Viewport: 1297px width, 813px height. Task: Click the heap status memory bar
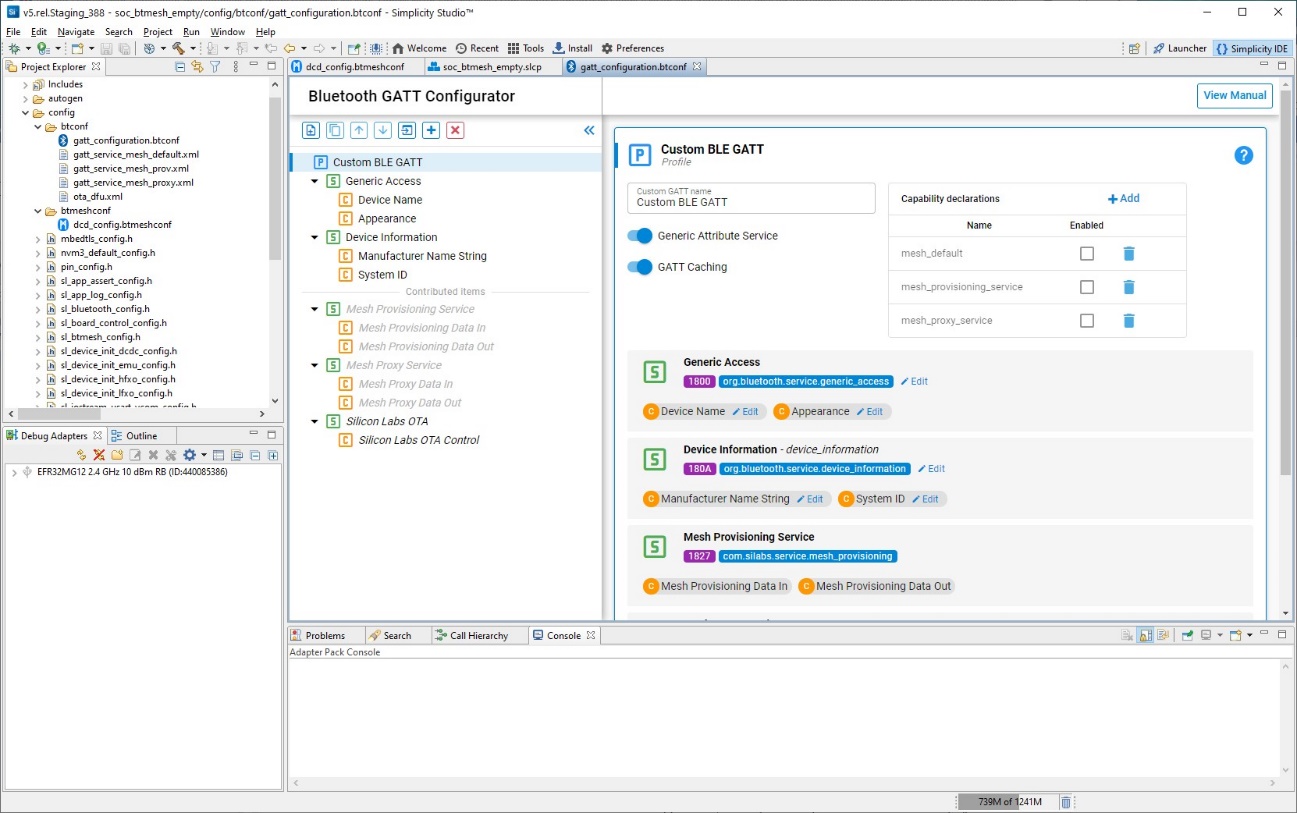pyautogui.click(x=1008, y=802)
